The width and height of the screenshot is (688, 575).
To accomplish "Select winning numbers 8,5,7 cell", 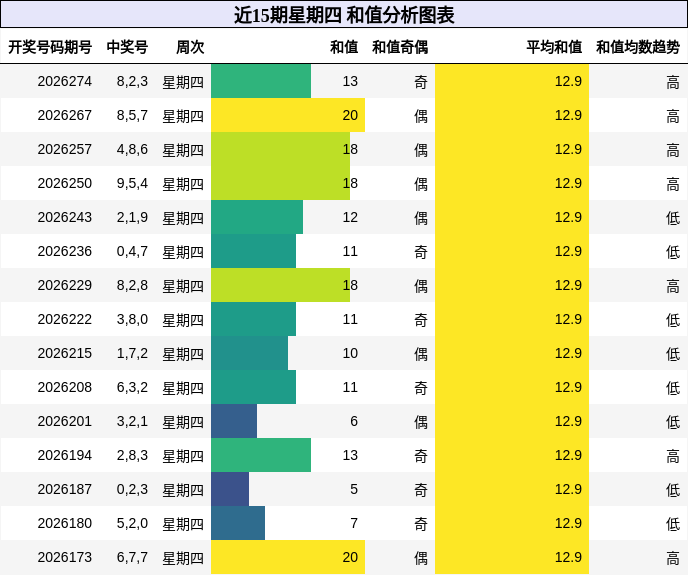I will pyautogui.click(x=132, y=115).
